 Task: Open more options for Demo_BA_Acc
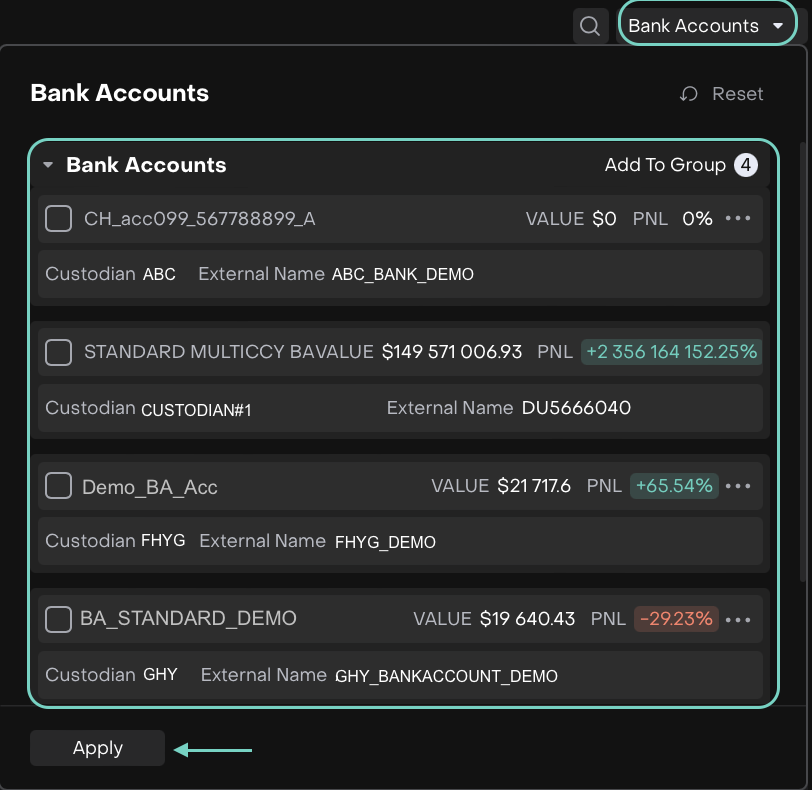coord(738,486)
